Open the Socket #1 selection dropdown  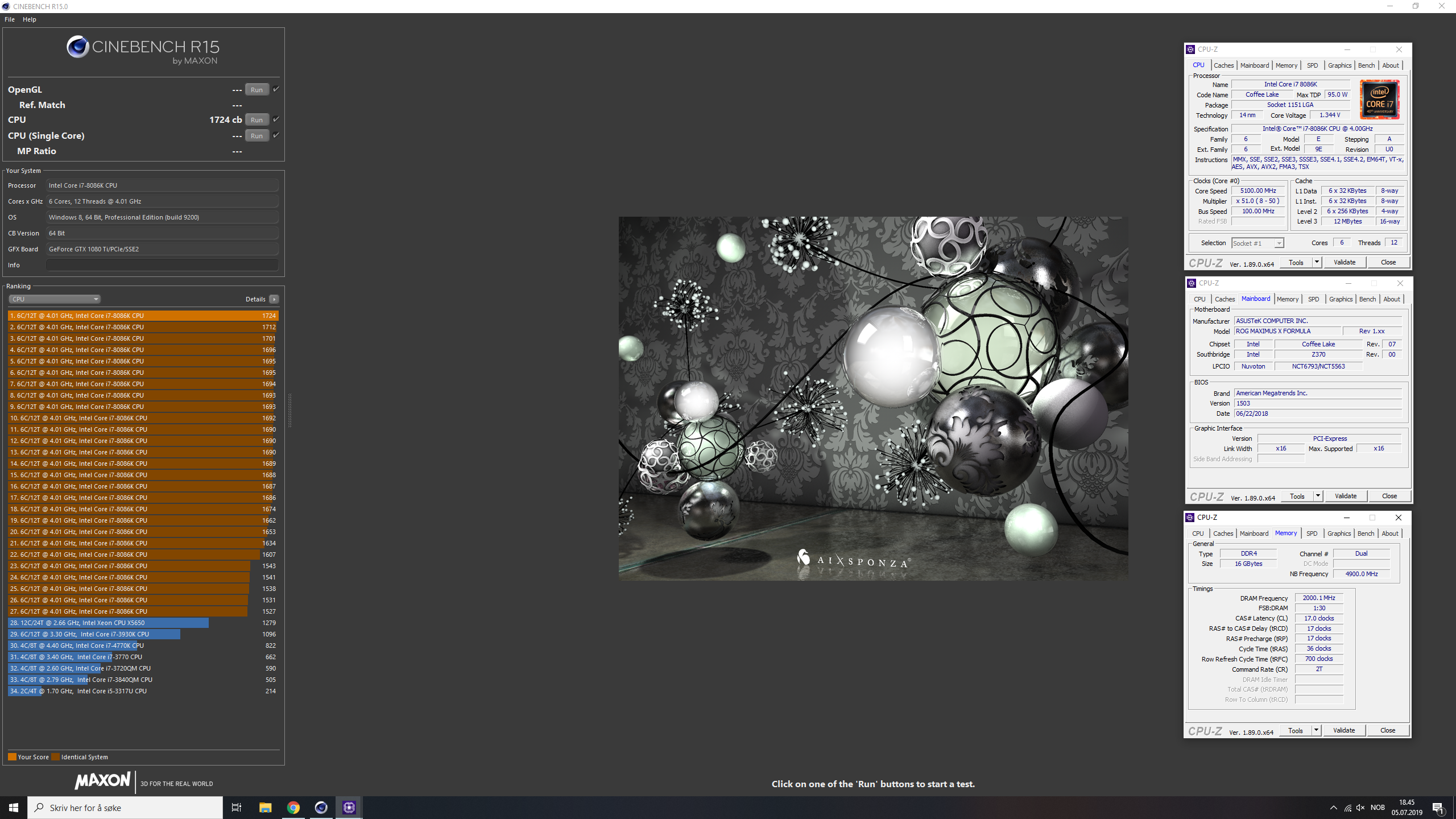click(x=1258, y=243)
